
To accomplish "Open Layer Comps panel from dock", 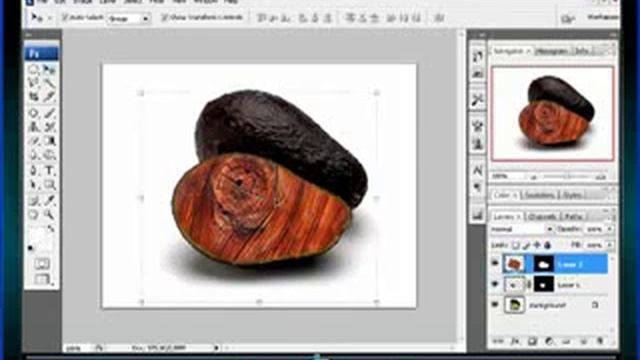I will [478, 215].
